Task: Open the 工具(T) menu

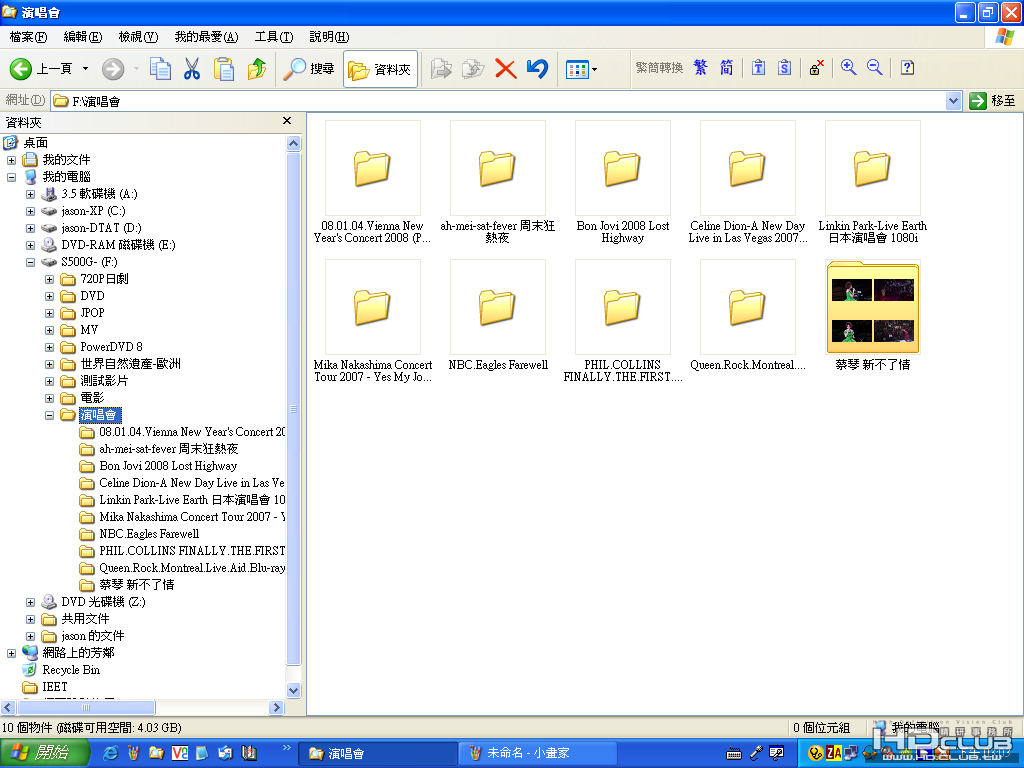Action: (x=274, y=37)
